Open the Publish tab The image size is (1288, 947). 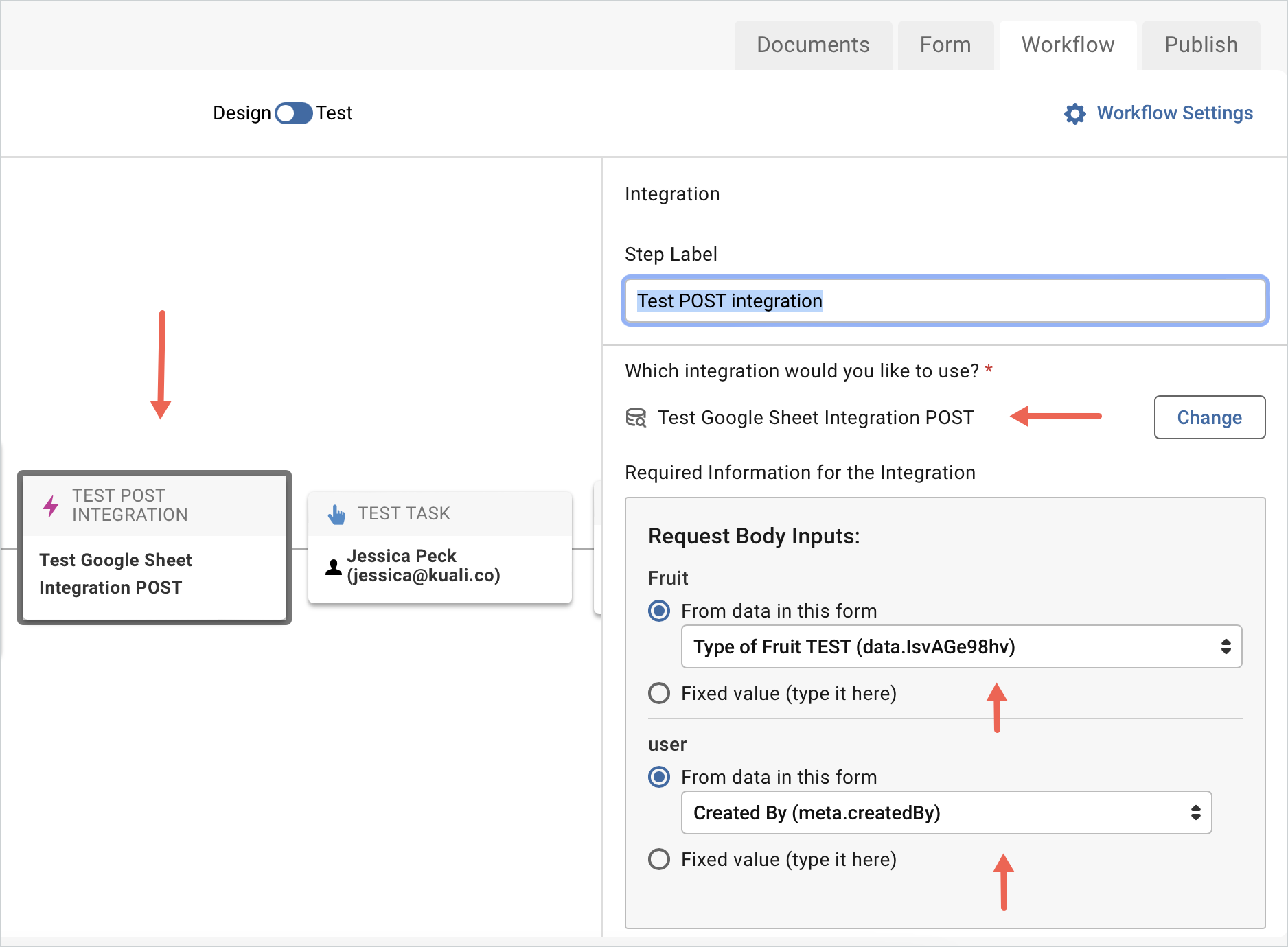pos(1200,45)
